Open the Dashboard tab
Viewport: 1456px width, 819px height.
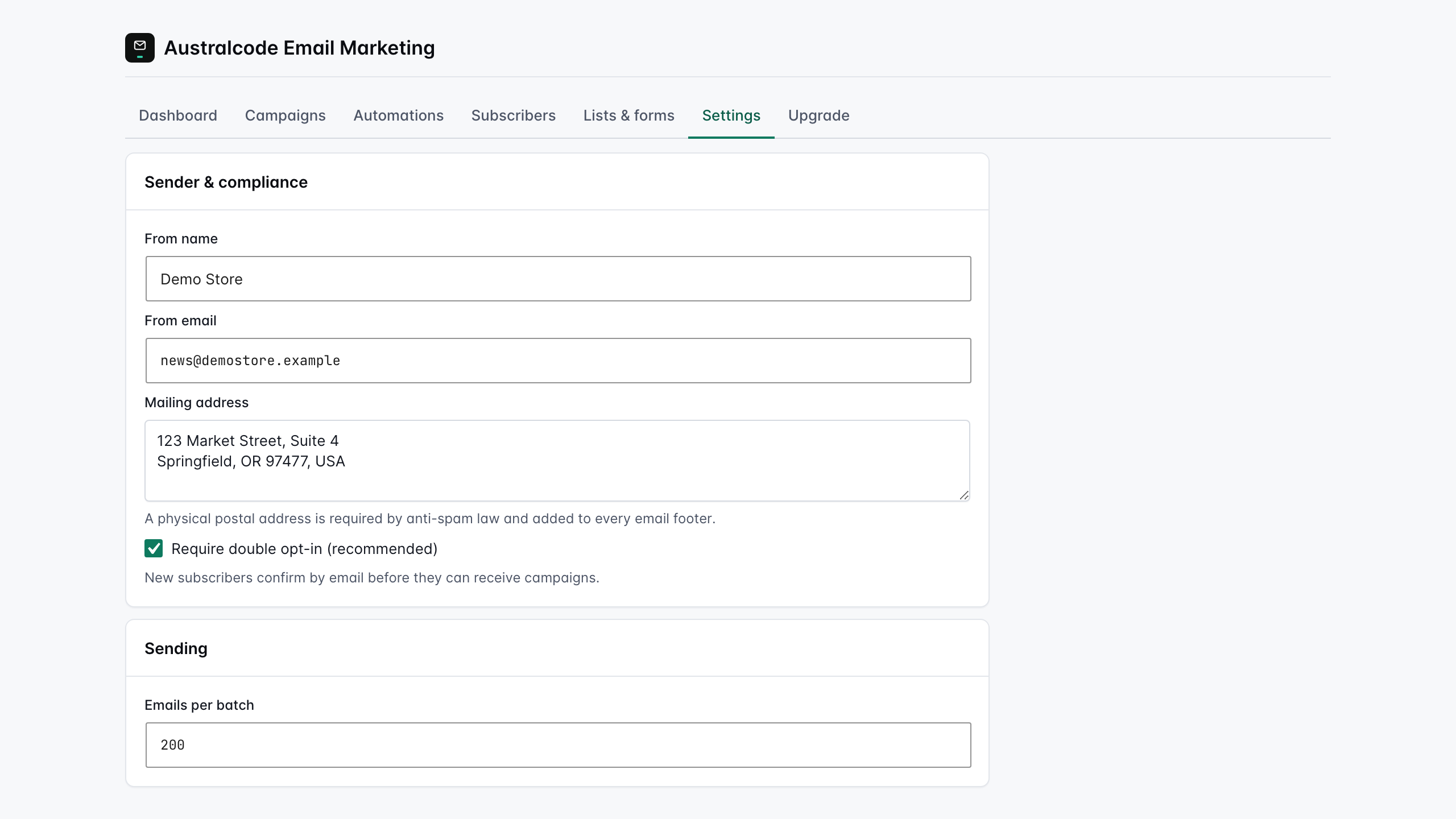pyautogui.click(x=178, y=115)
